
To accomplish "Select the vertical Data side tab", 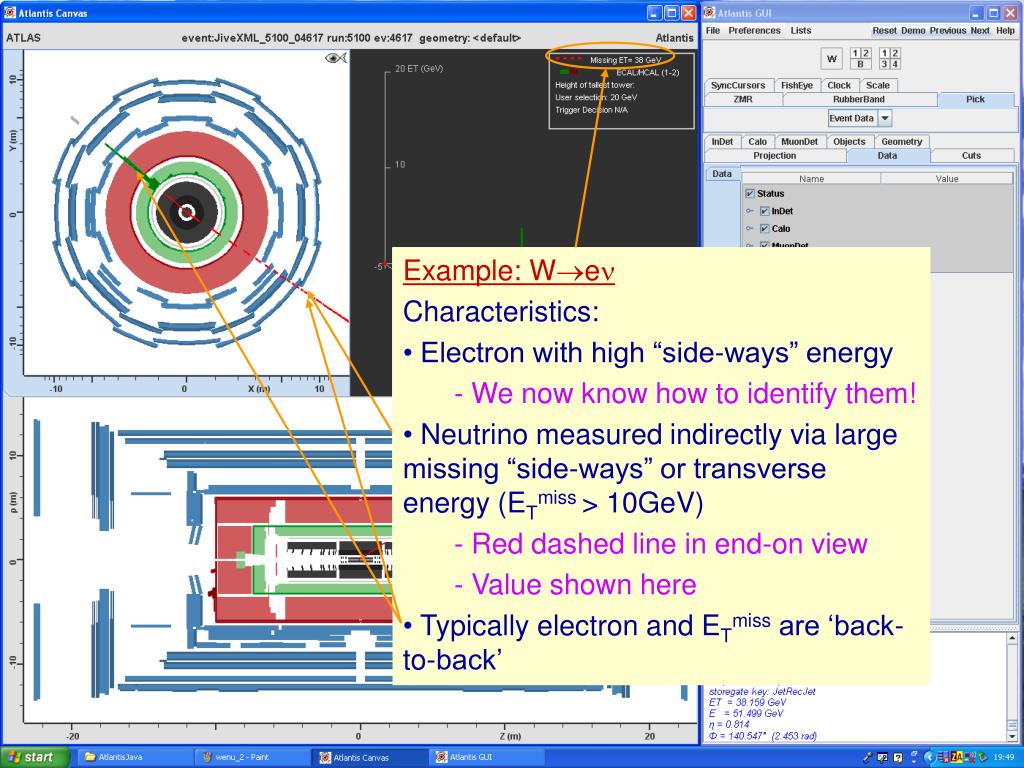I will [722, 174].
